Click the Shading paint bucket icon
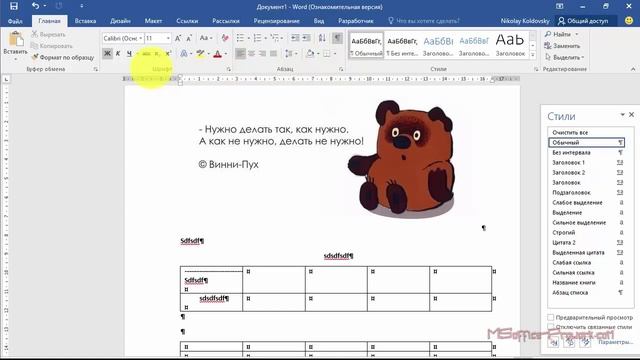Image resolution: width=640 pixels, height=360 pixels. point(310,53)
